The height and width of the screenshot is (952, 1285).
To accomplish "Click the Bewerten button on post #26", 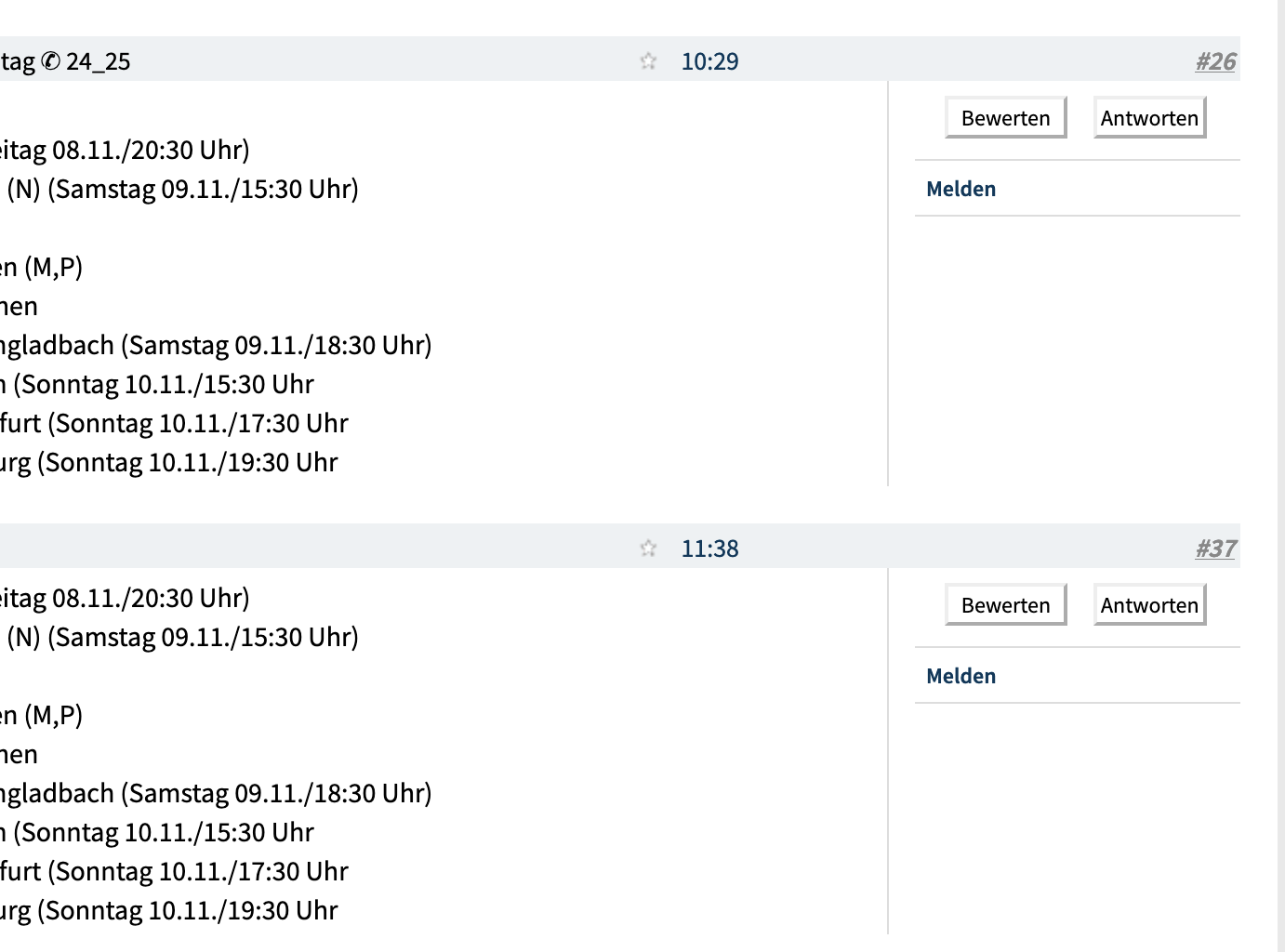I will click(1005, 117).
